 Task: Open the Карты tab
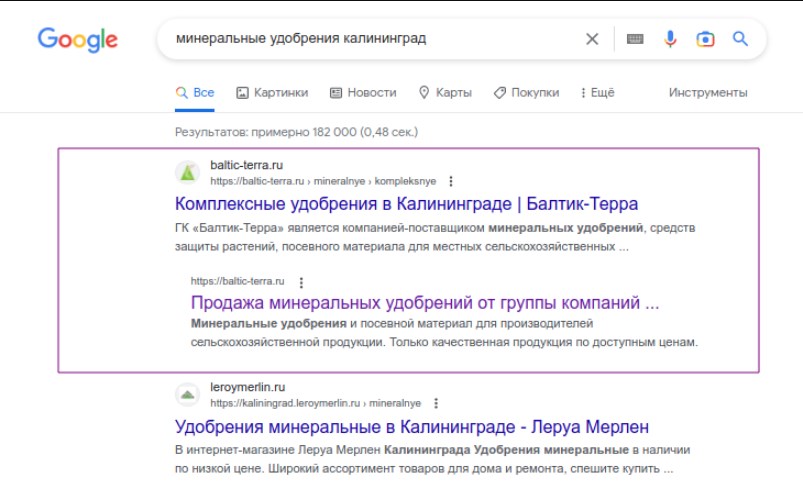tap(445, 93)
